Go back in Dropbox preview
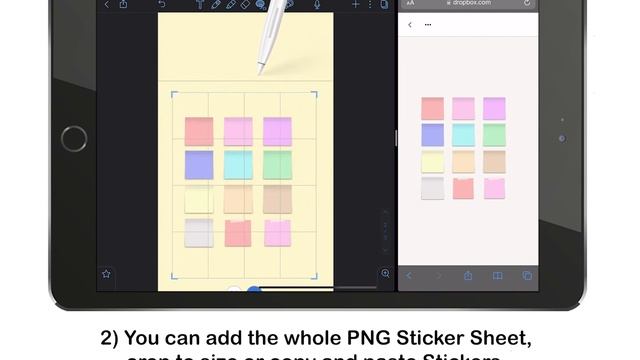 (410, 25)
